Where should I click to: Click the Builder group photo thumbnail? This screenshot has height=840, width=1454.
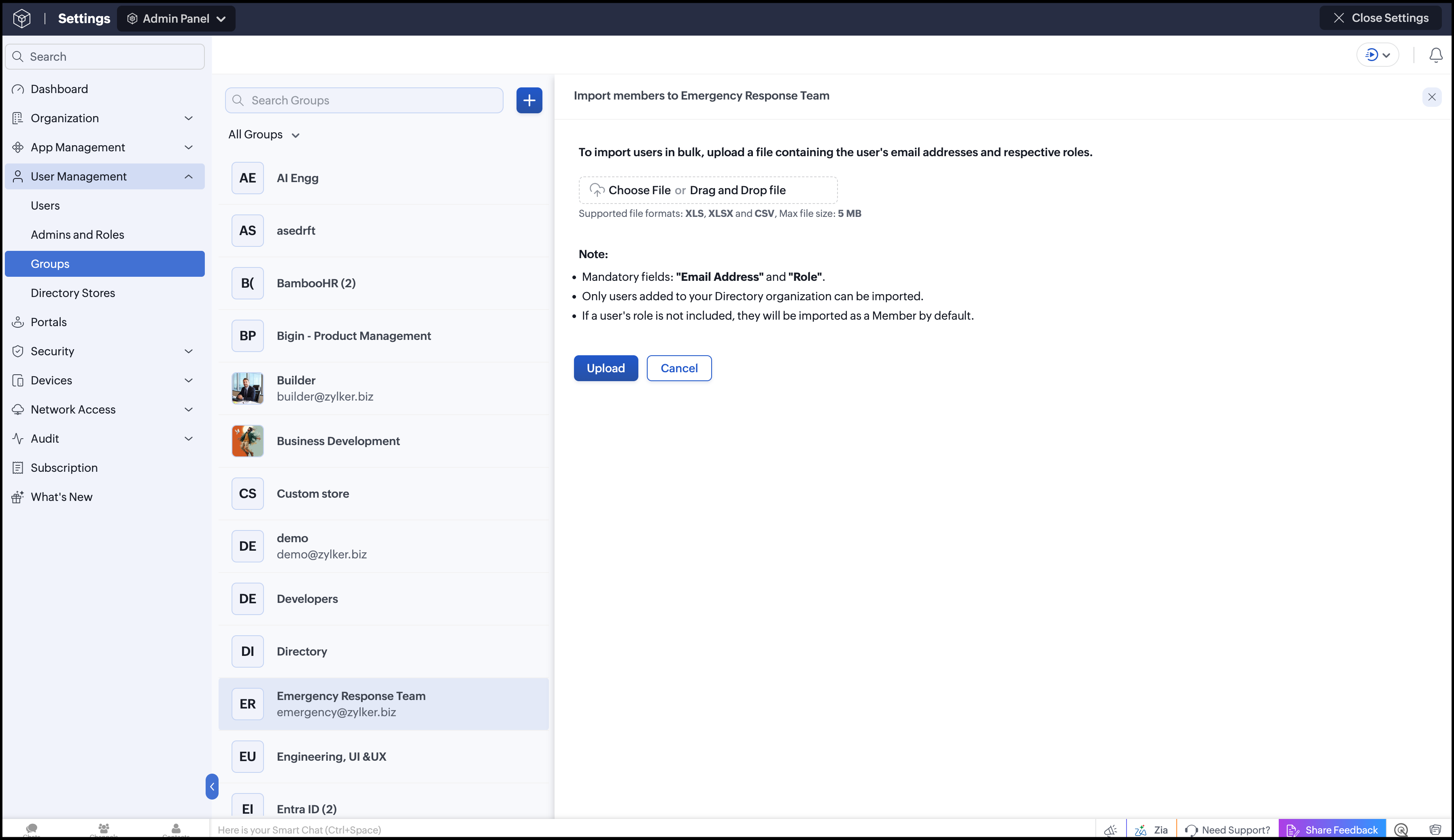coord(247,388)
